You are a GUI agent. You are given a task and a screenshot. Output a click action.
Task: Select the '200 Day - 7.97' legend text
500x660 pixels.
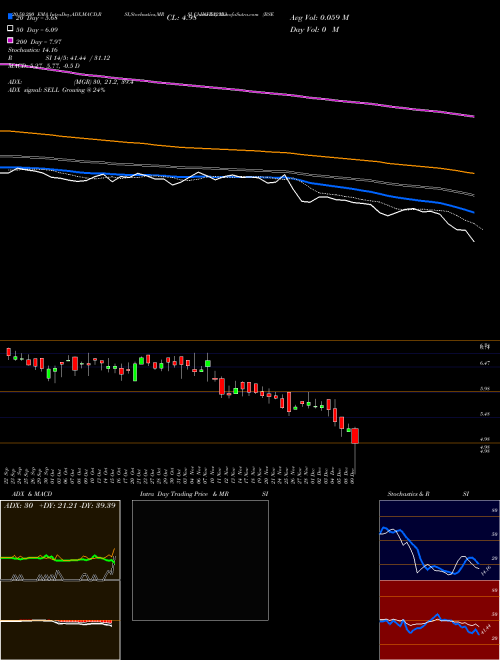[39, 42]
